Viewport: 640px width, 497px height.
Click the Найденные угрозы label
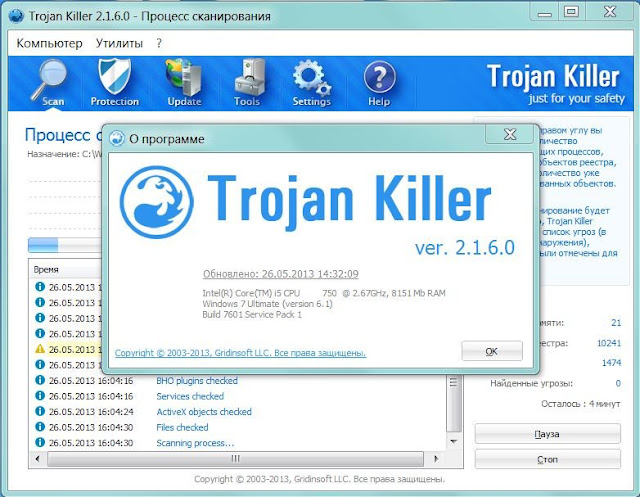[531, 383]
